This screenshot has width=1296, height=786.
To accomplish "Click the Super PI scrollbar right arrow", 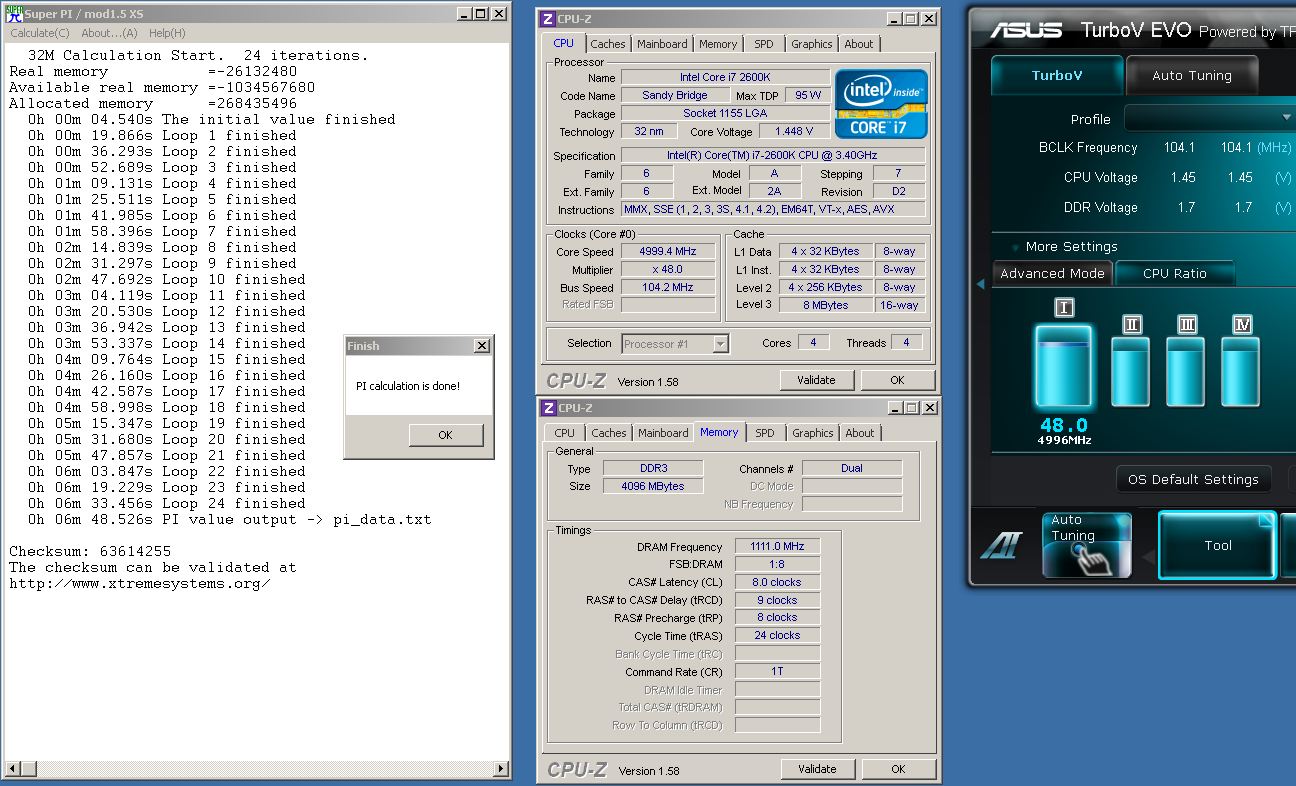I will pyautogui.click(x=502, y=769).
